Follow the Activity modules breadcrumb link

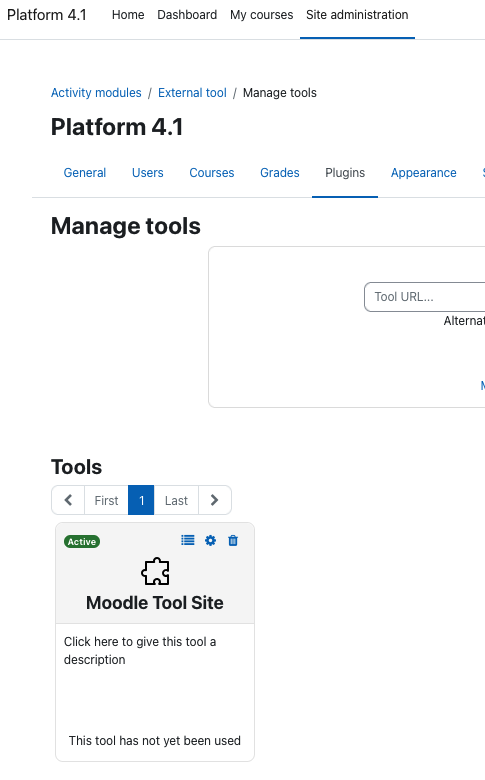(x=96, y=93)
